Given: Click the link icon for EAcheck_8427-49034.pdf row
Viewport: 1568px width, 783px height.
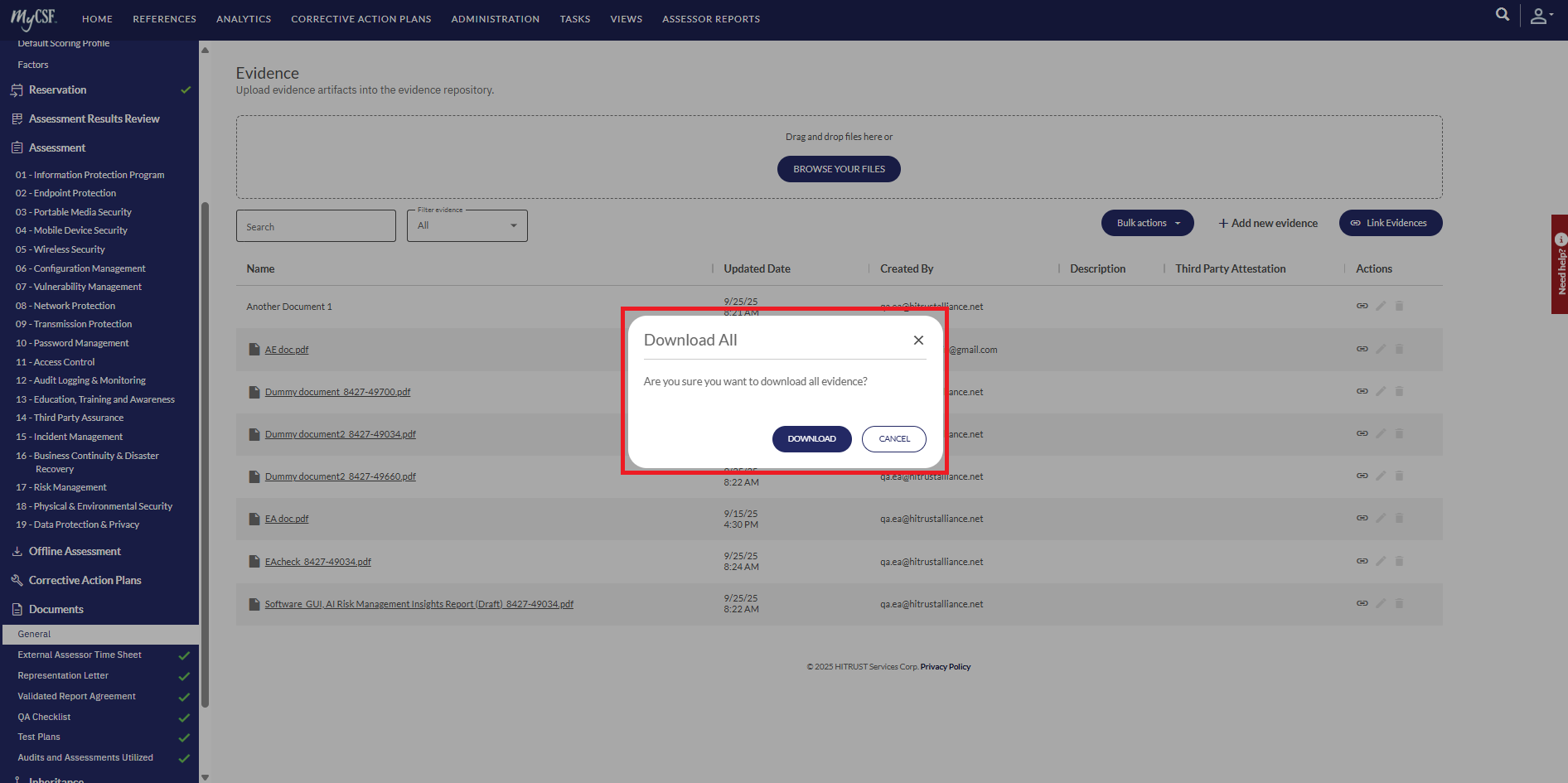Looking at the screenshot, I should tap(1362, 561).
